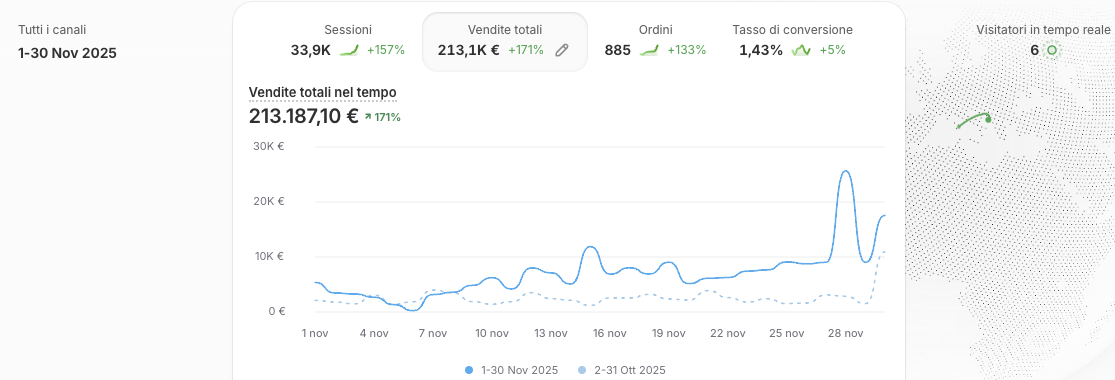
Task: Click the Ordini sparkline trend icon
Action: 649,50
